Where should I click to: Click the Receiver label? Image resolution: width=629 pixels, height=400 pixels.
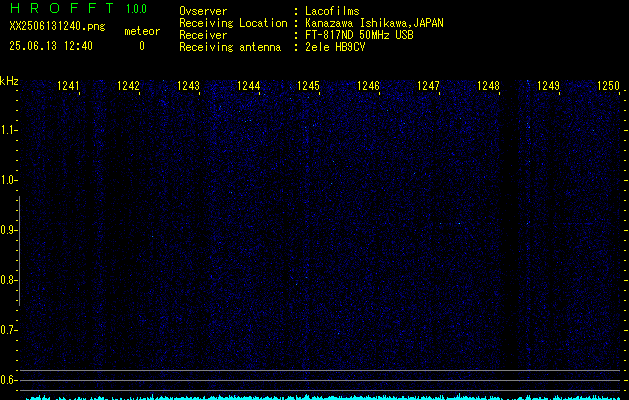(203, 35)
